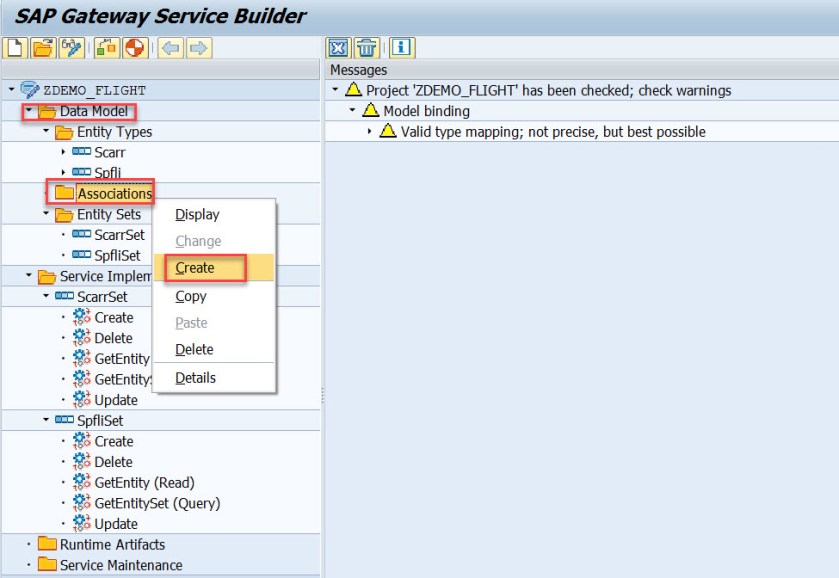This screenshot has height=578, width=839.
Task: Click the Entity Types folder icon
Action: [64, 132]
